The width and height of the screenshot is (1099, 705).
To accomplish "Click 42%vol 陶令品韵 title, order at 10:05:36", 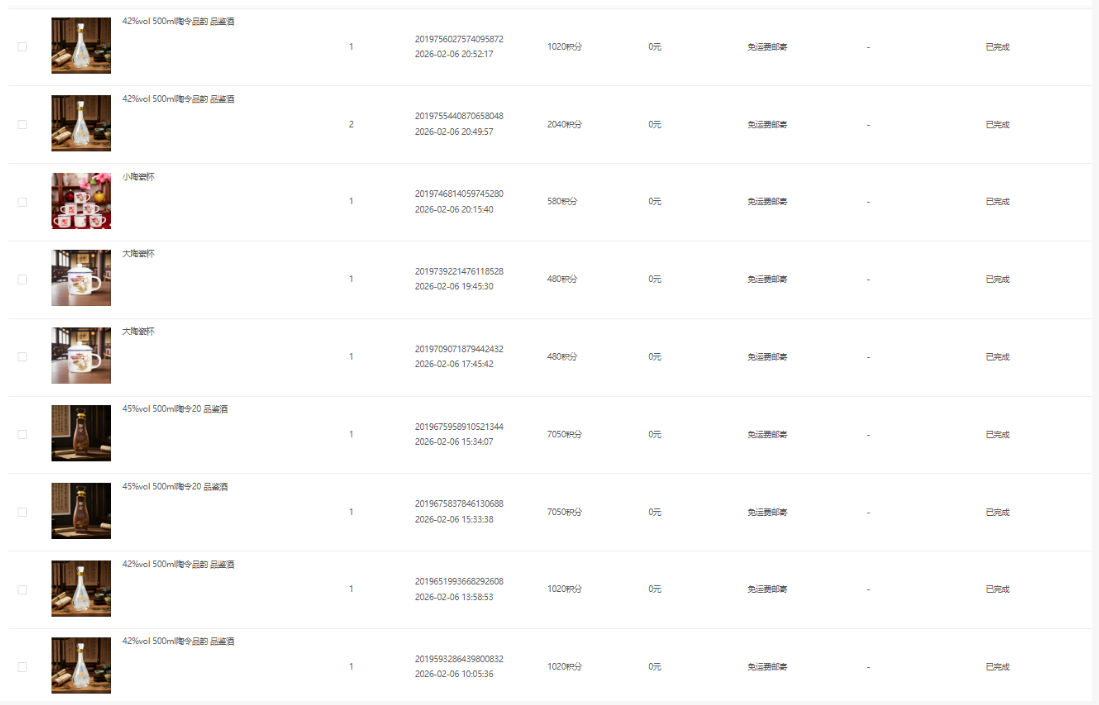I will click(x=178, y=641).
